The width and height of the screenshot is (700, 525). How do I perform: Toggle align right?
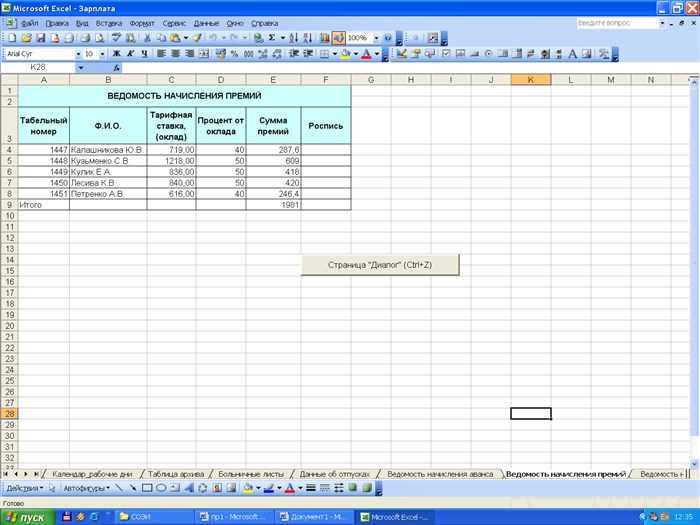[190, 54]
